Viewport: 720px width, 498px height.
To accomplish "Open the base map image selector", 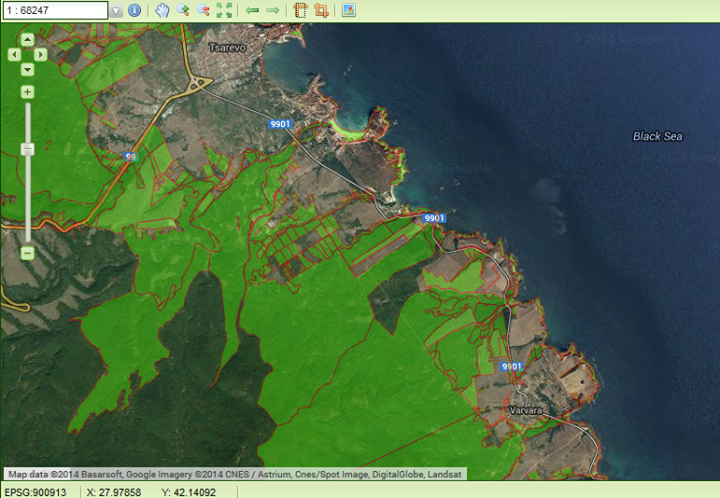I will 348,10.
